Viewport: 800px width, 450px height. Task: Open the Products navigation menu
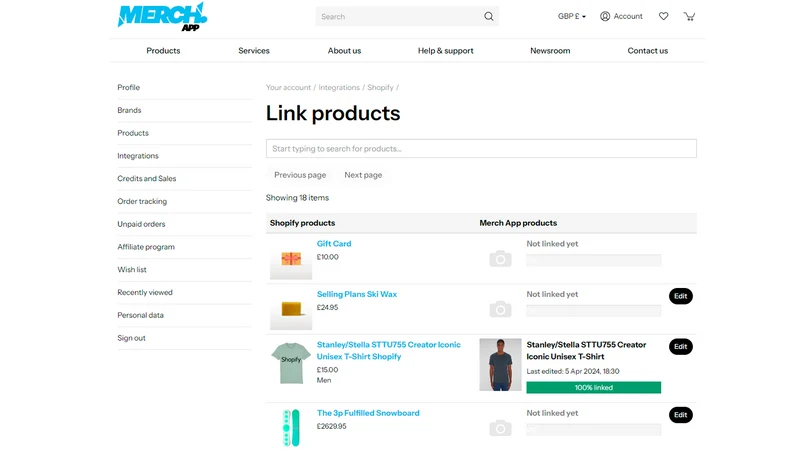click(x=163, y=51)
